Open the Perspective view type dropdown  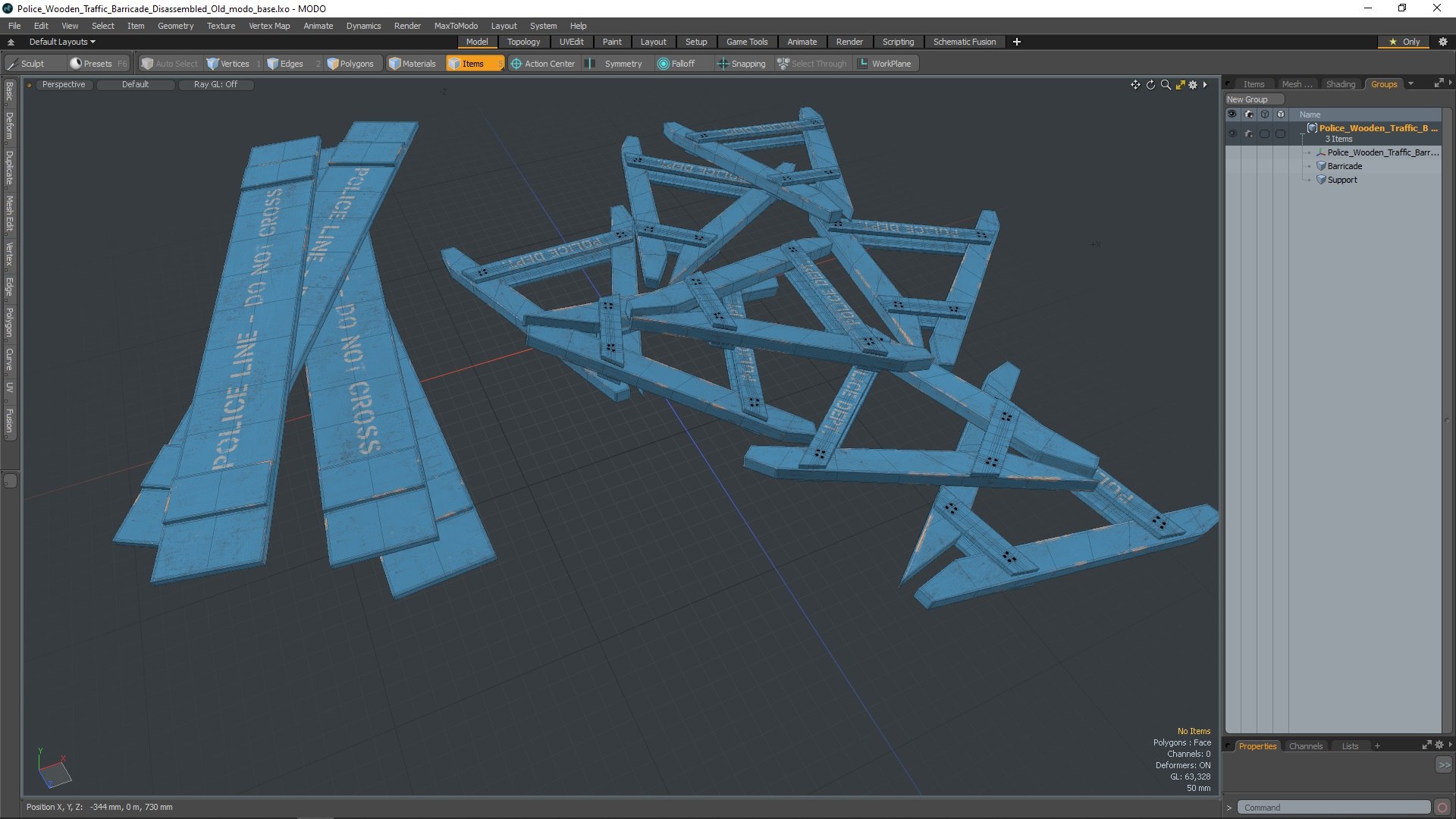[x=64, y=85]
